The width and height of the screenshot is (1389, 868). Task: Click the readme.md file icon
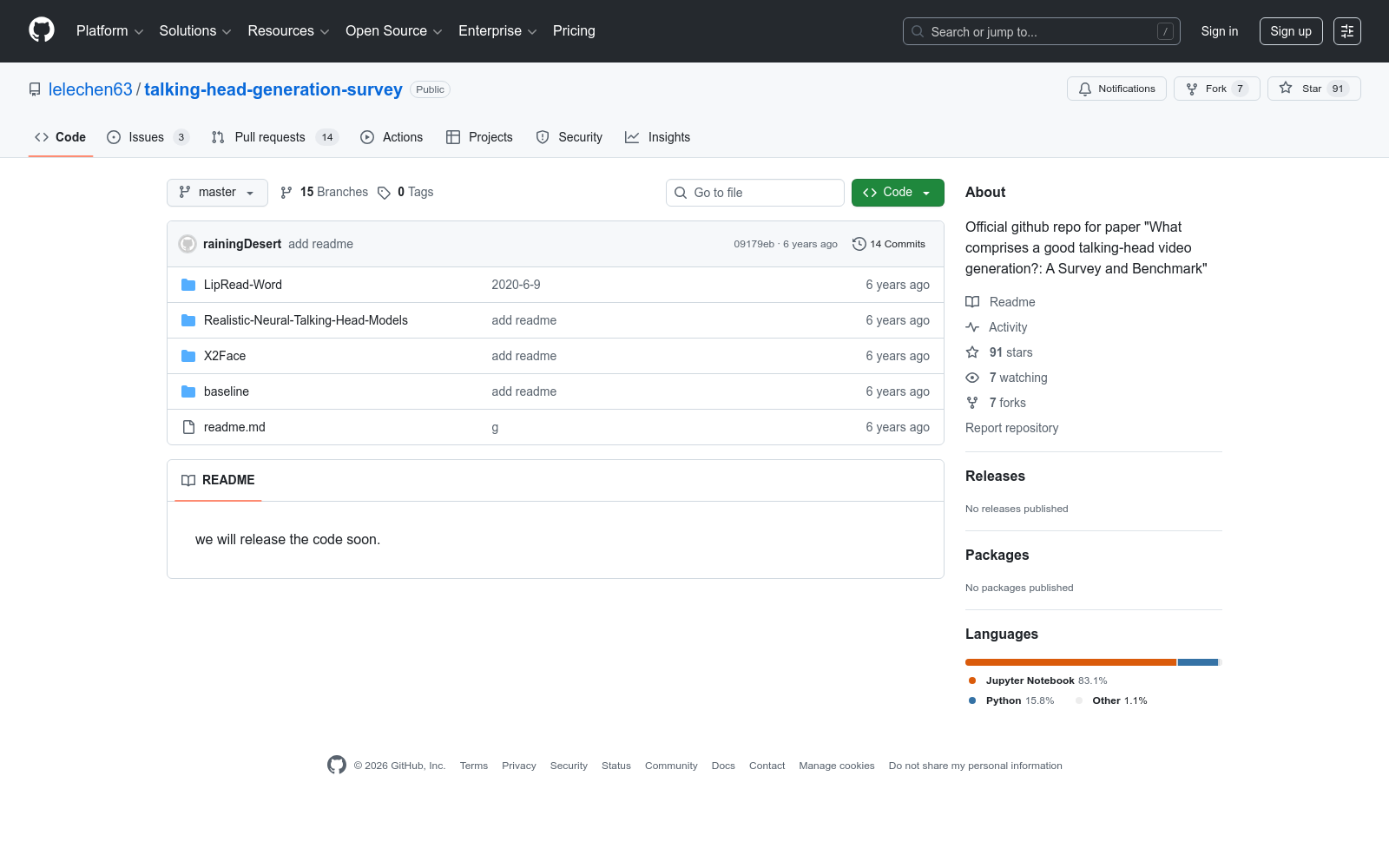tap(188, 427)
